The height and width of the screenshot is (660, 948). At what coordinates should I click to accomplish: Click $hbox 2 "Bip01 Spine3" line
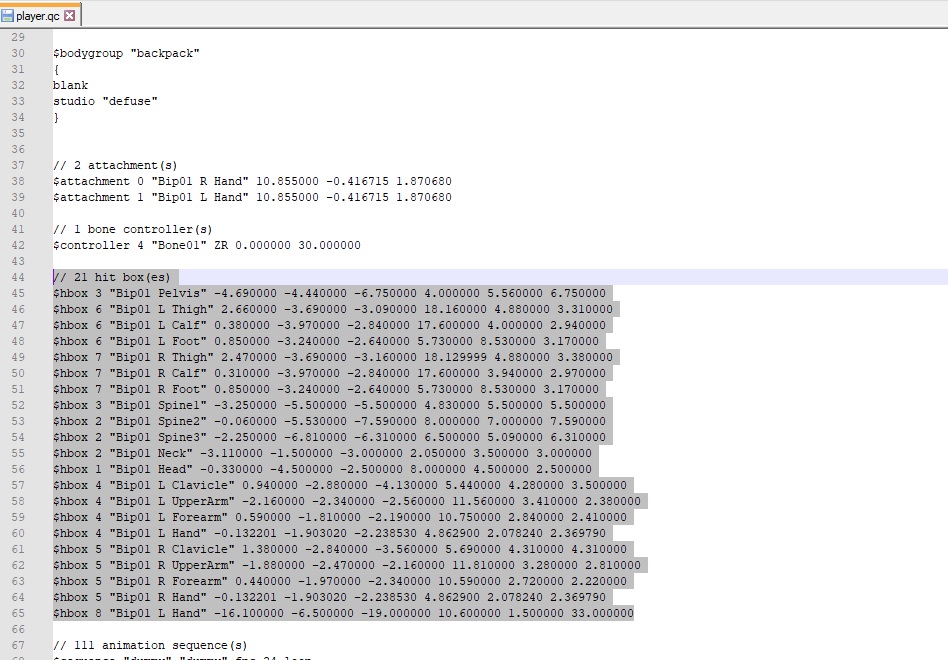click(330, 438)
